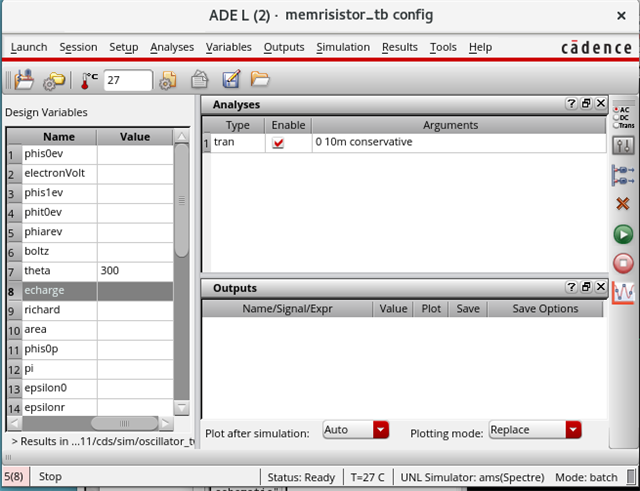Click theta value cell 300
The height and width of the screenshot is (491, 640).
pos(135,271)
